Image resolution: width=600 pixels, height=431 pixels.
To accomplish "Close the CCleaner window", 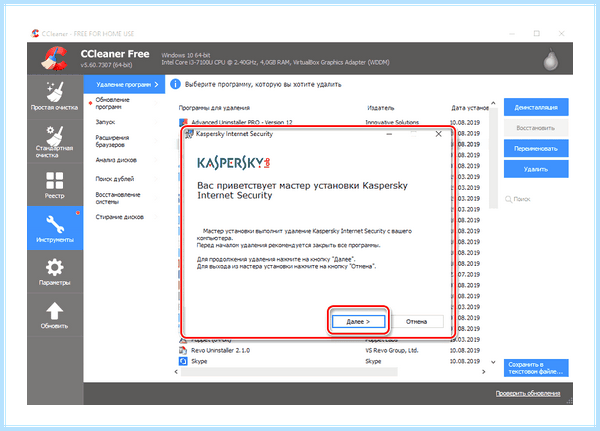I will (561, 34).
